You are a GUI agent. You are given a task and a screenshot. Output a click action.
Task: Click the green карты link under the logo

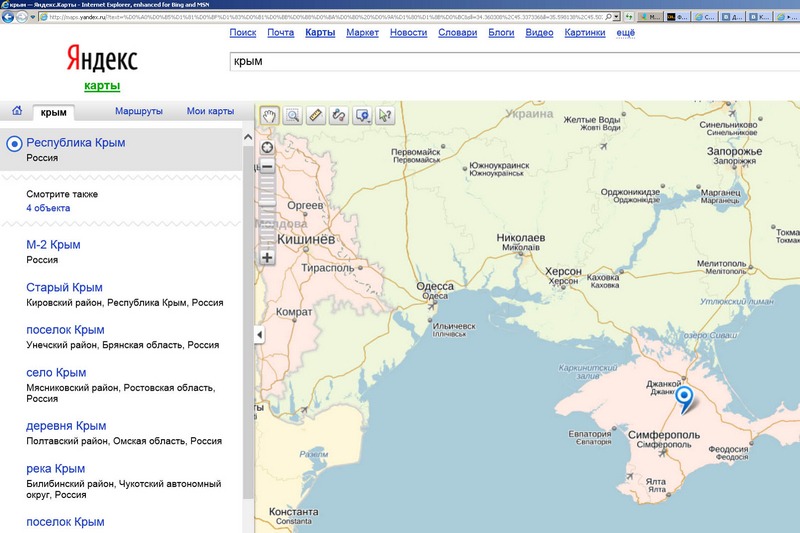click(x=102, y=86)
